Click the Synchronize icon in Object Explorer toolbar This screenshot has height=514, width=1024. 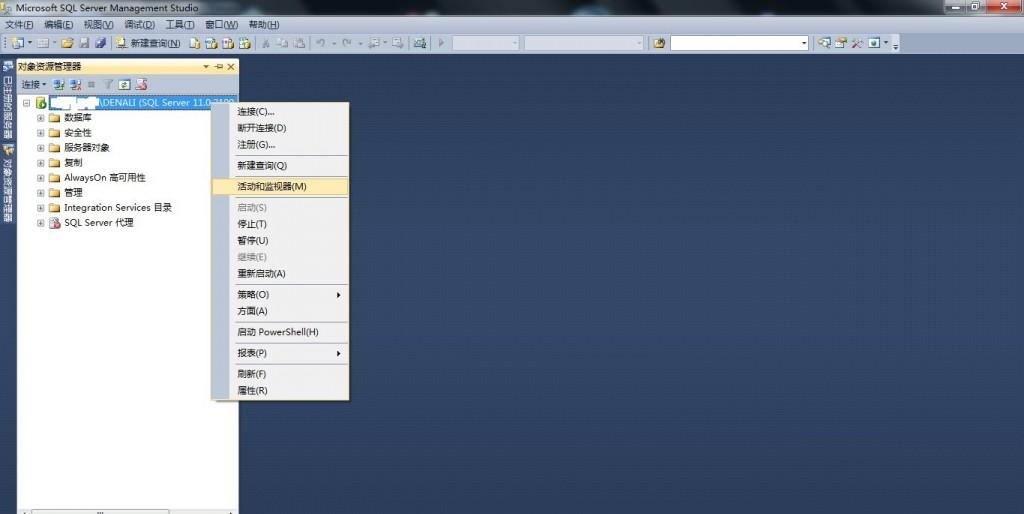[x=142, y=84]
